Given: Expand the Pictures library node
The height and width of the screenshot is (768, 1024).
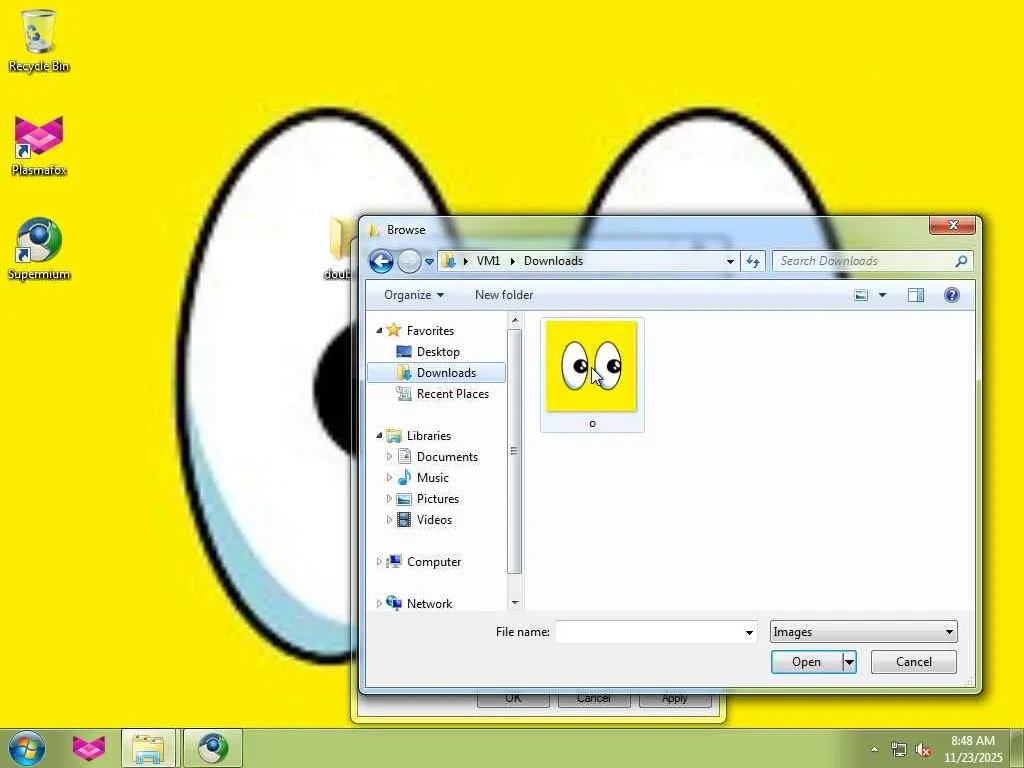Looking at the screenshot, I should click(389, 498).
